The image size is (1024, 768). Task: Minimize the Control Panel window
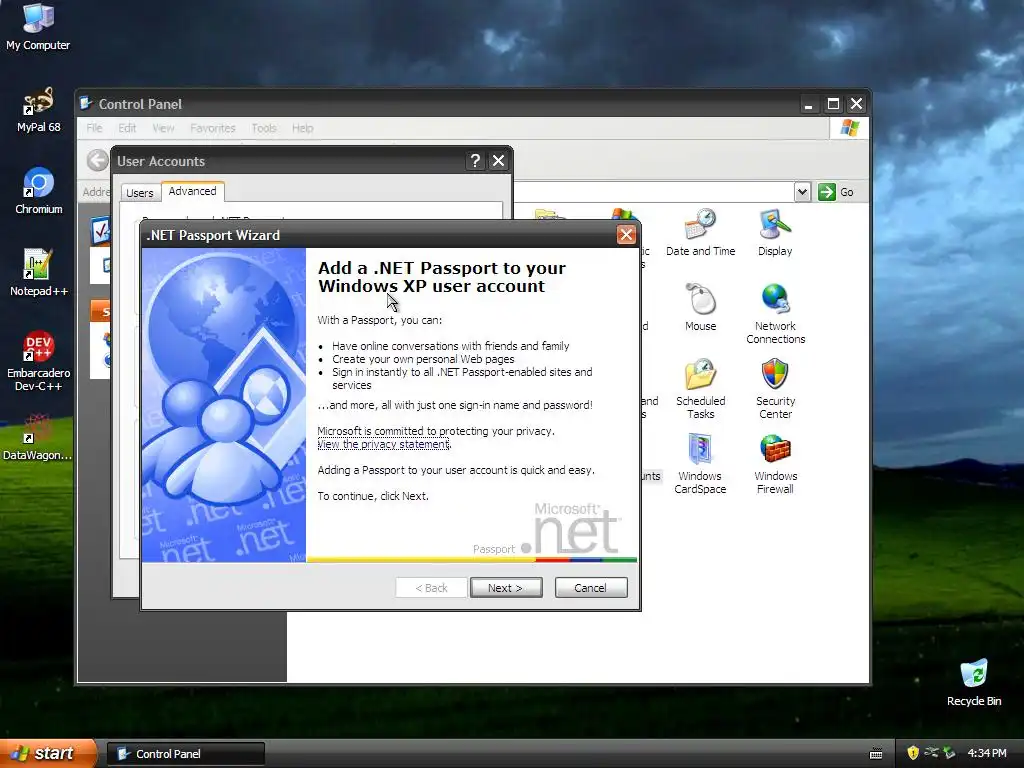coord(808,104)
